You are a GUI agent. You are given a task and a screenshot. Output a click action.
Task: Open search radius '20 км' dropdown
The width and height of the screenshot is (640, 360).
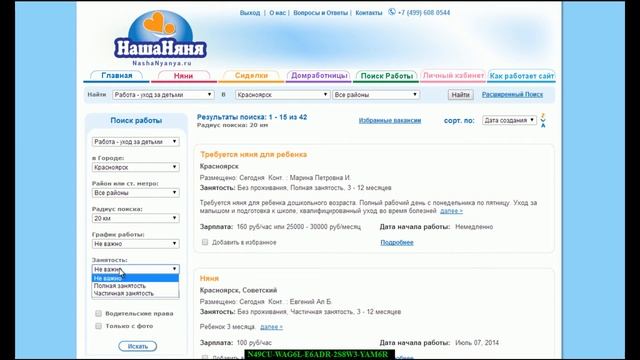coord(136,218)
